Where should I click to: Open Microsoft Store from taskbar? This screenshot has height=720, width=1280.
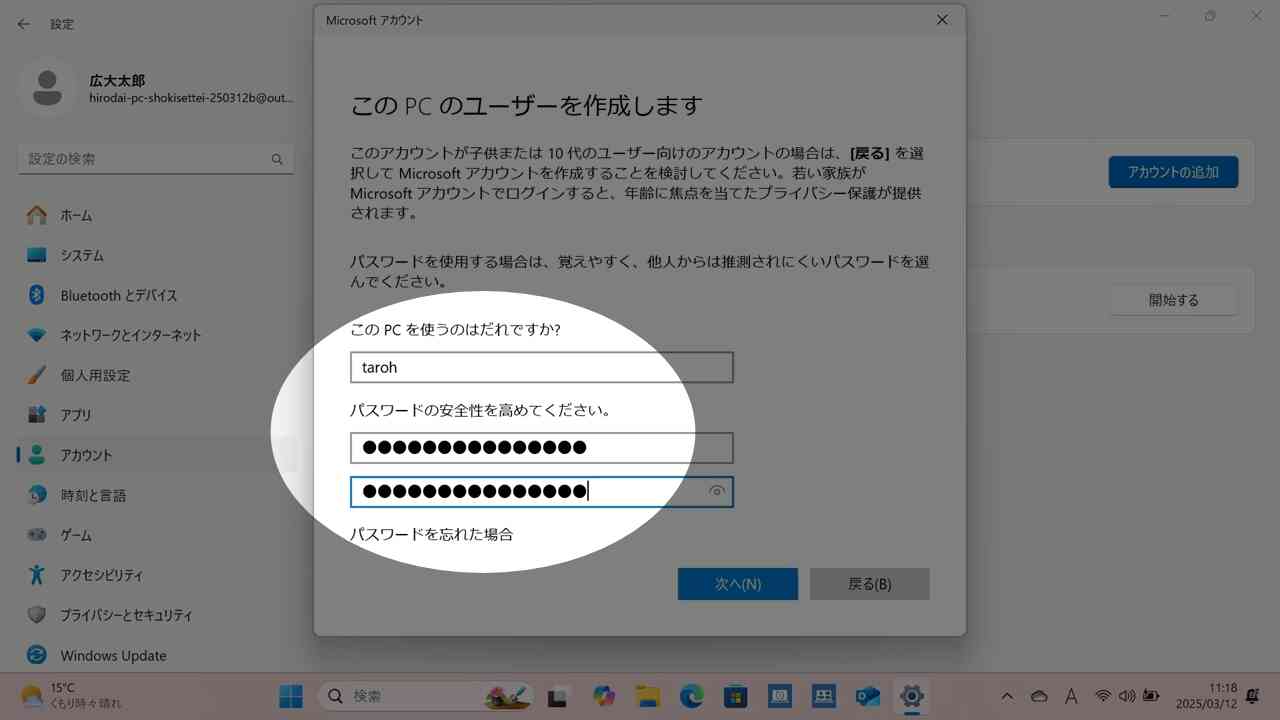(735, 696)
